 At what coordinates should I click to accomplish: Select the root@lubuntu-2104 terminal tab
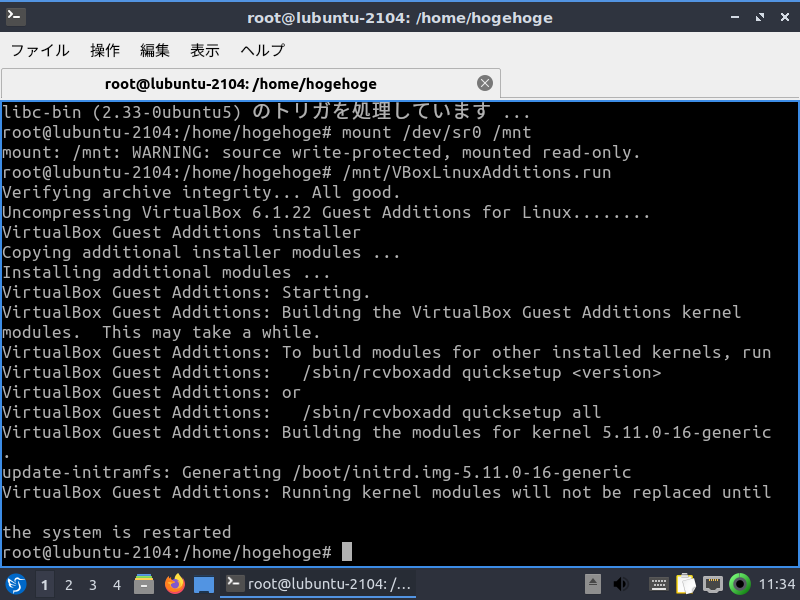pyautogui.click(x=251, y=84)
